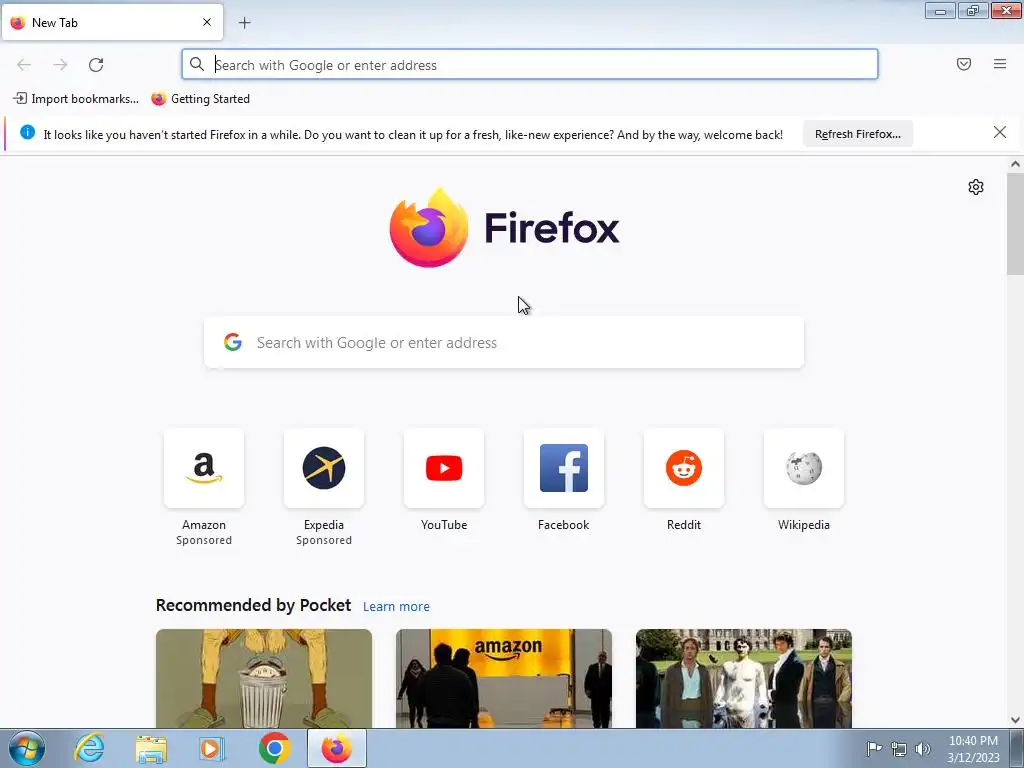Open Action Center flag in tray
Image resolution: width=1024 pixels, height=768 pixels.
click(x=873, y=749)
